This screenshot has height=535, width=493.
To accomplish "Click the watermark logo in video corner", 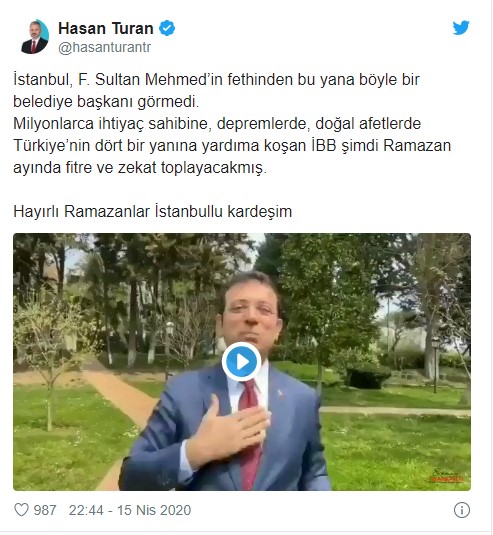I will click(447, 475).
